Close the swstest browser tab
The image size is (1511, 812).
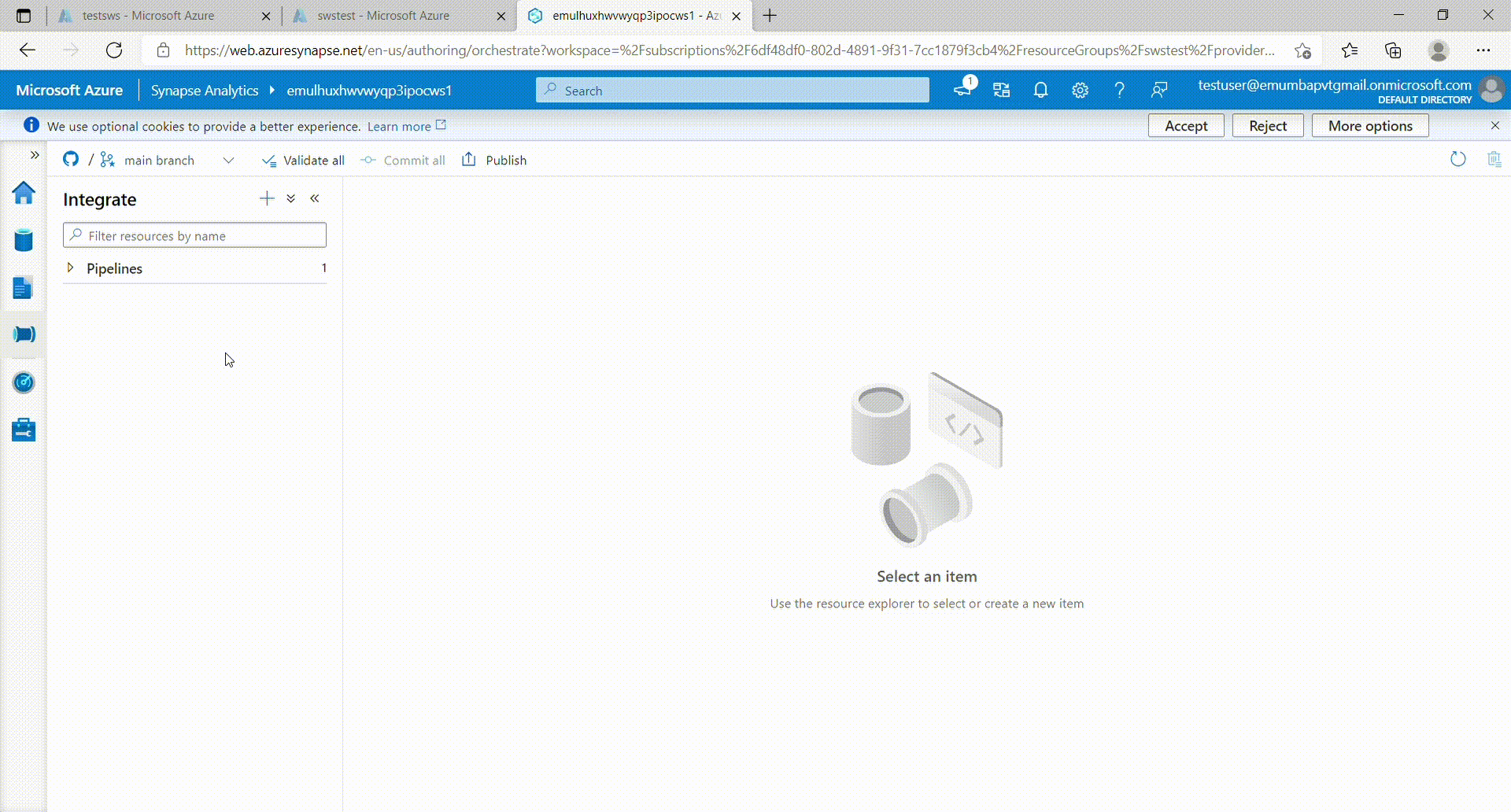pyautogui.click(x=501, y=16)
